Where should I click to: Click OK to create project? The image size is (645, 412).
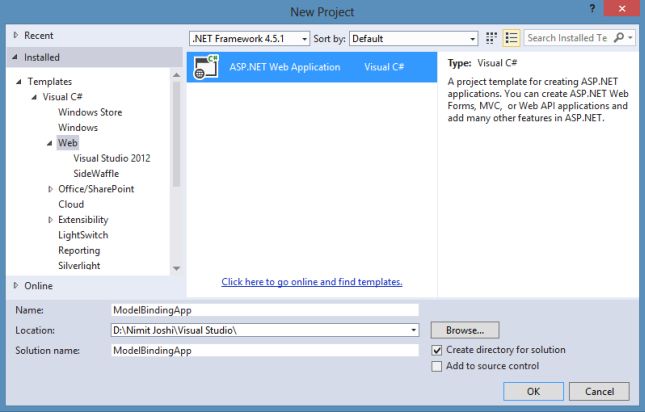coord(533,391)
